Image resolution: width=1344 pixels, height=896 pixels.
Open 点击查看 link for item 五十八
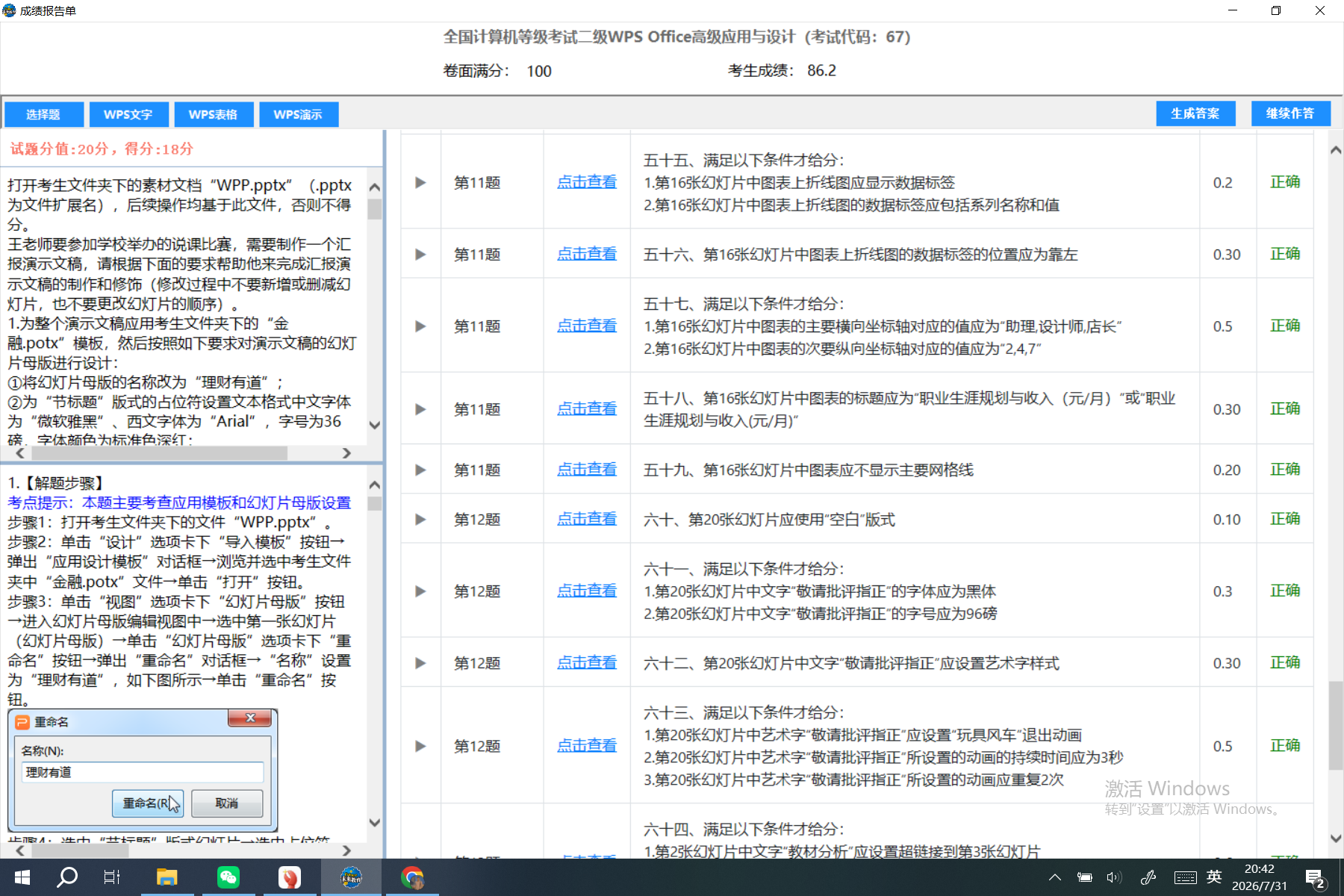(x=587, y=409)
